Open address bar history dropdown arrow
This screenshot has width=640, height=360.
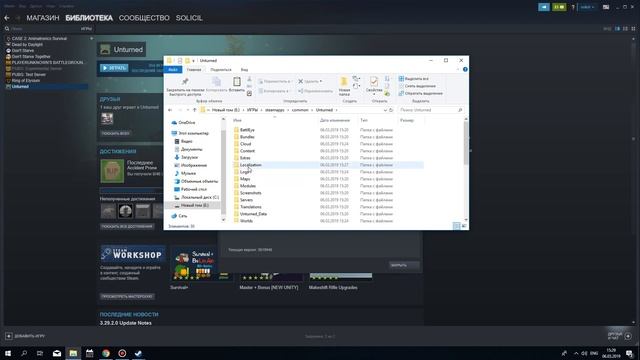point(385,110)
